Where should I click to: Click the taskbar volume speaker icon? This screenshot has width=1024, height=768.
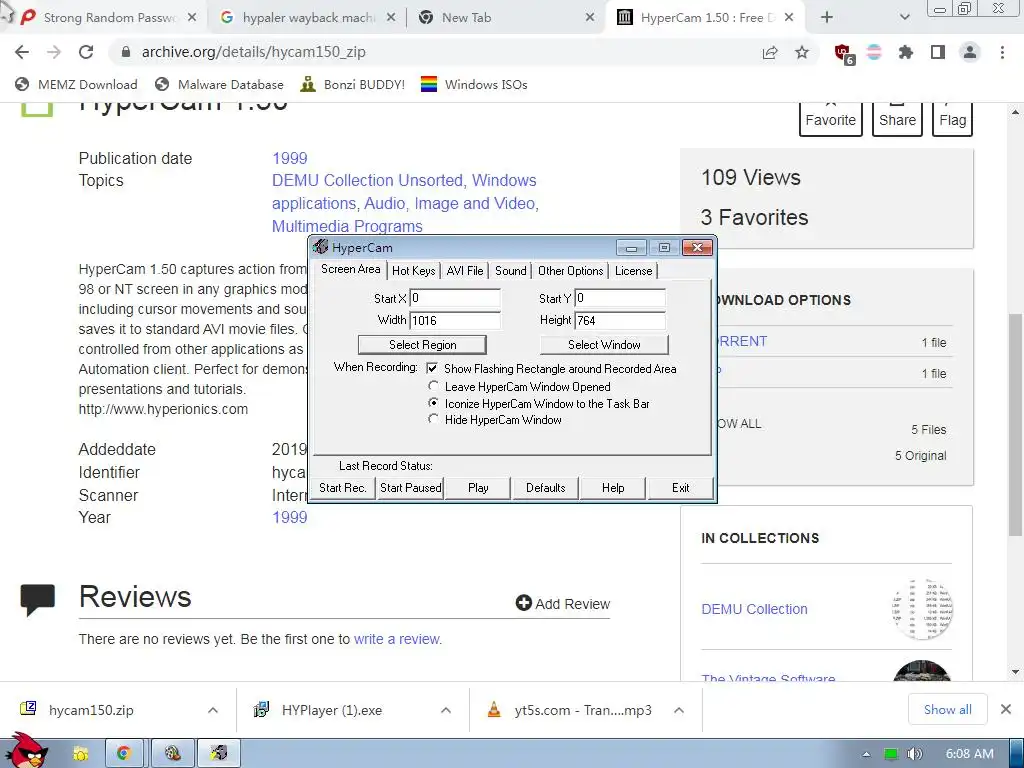914,754
